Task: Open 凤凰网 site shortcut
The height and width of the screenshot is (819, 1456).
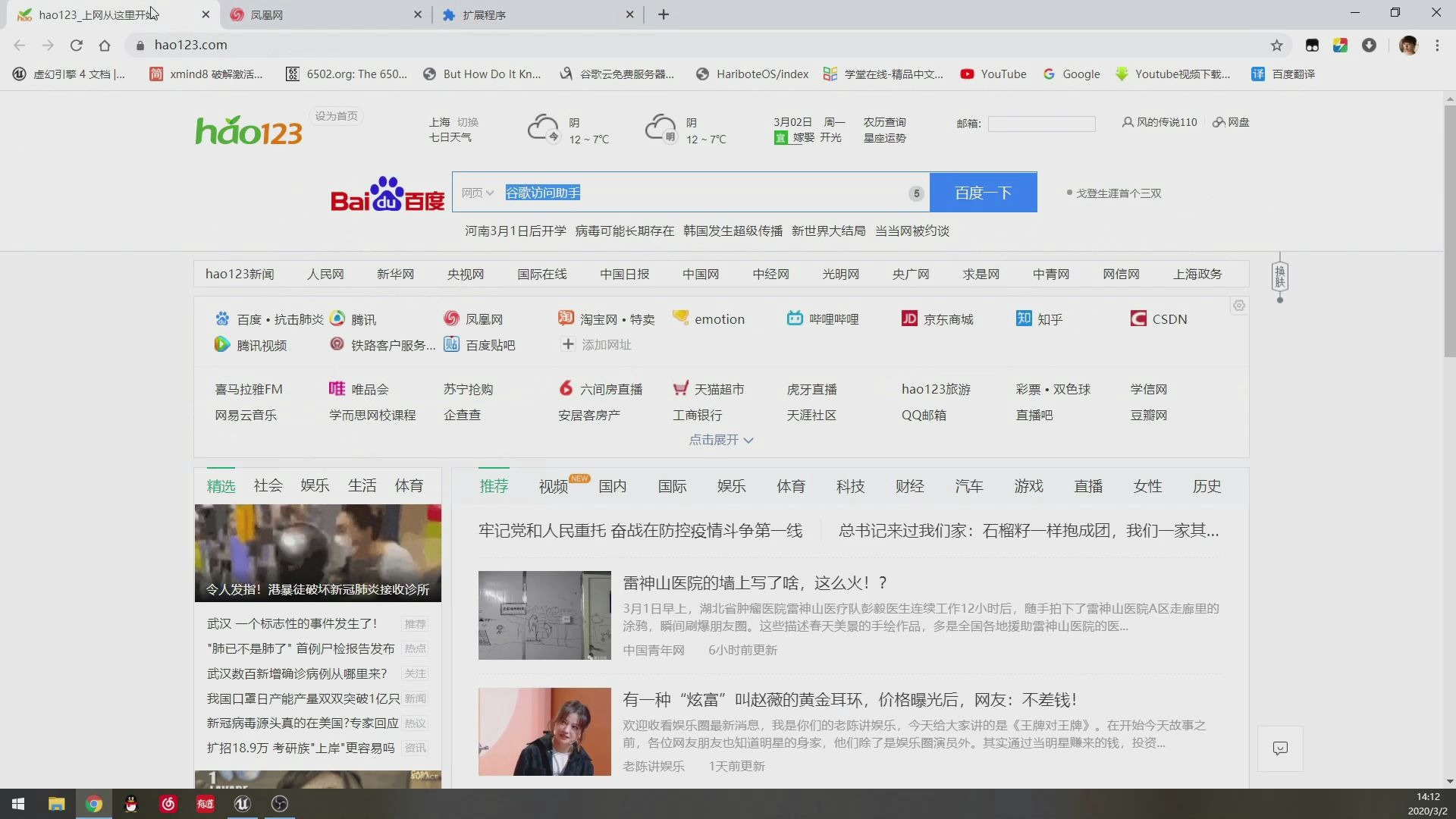Action: (473, 319)
